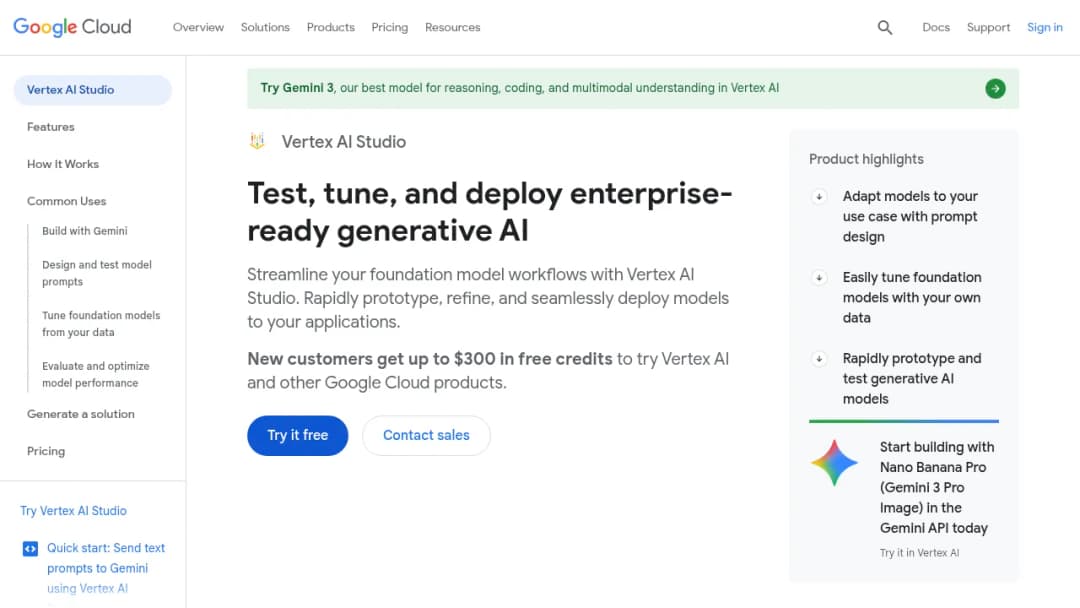Open the Resources menu
The height and width of the screenshot is (608, 1080).
(453, 28)
